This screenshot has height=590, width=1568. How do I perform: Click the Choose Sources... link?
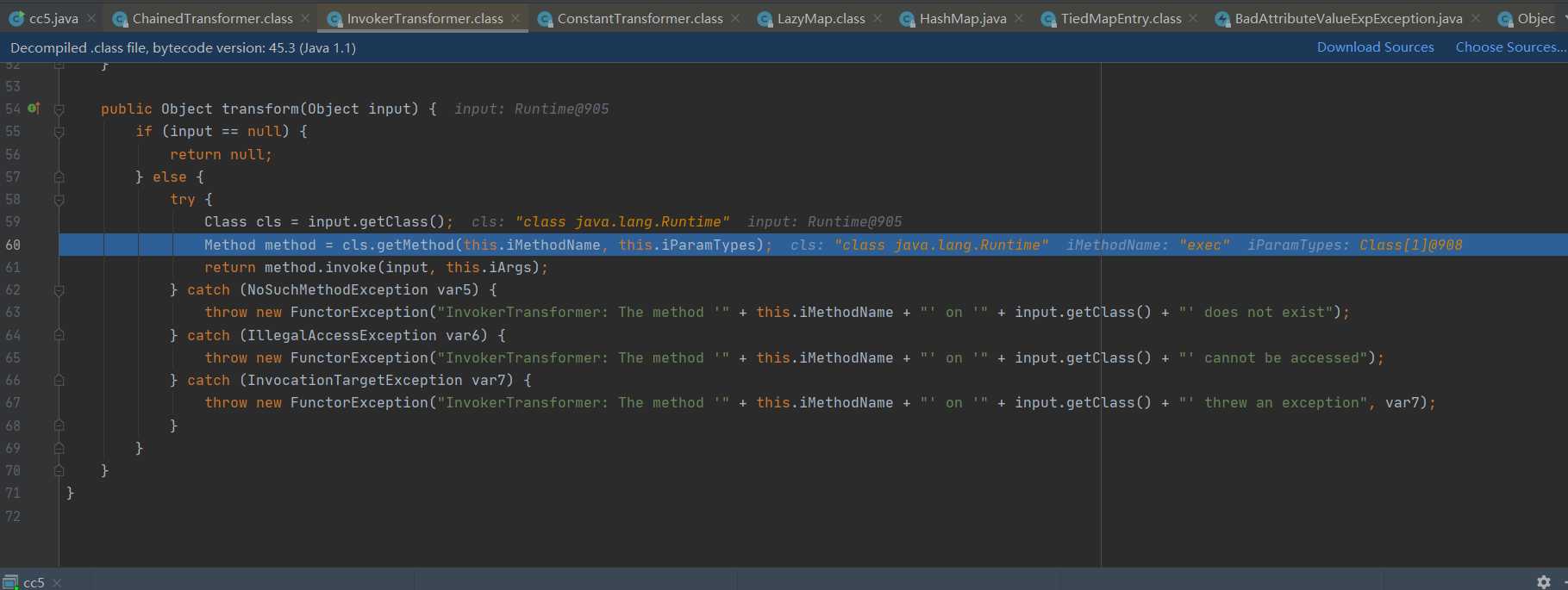pyautogui.click(x=1510, y=47)
